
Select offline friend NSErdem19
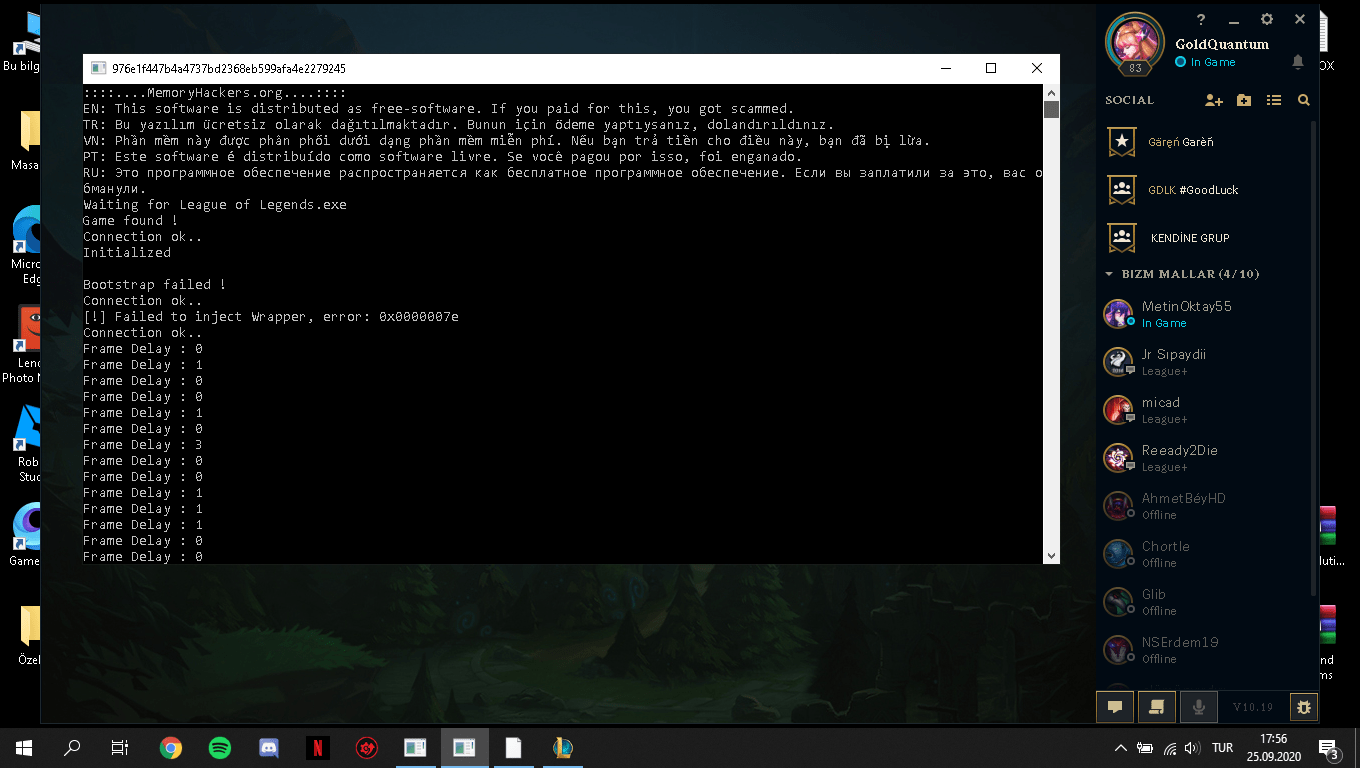[1204, 650]
